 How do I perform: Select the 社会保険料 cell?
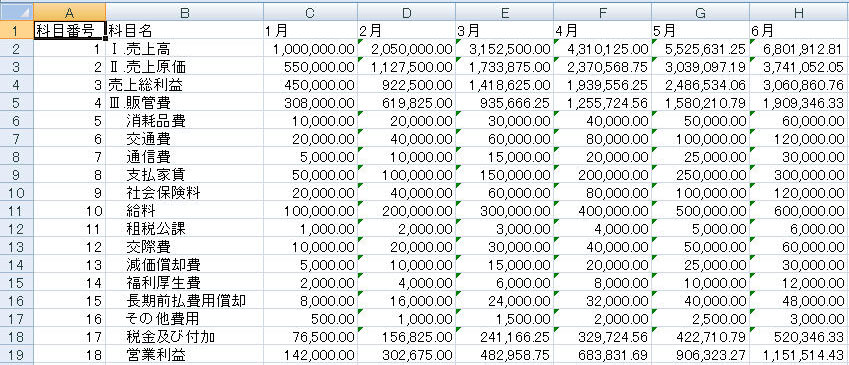click(185, 193)
